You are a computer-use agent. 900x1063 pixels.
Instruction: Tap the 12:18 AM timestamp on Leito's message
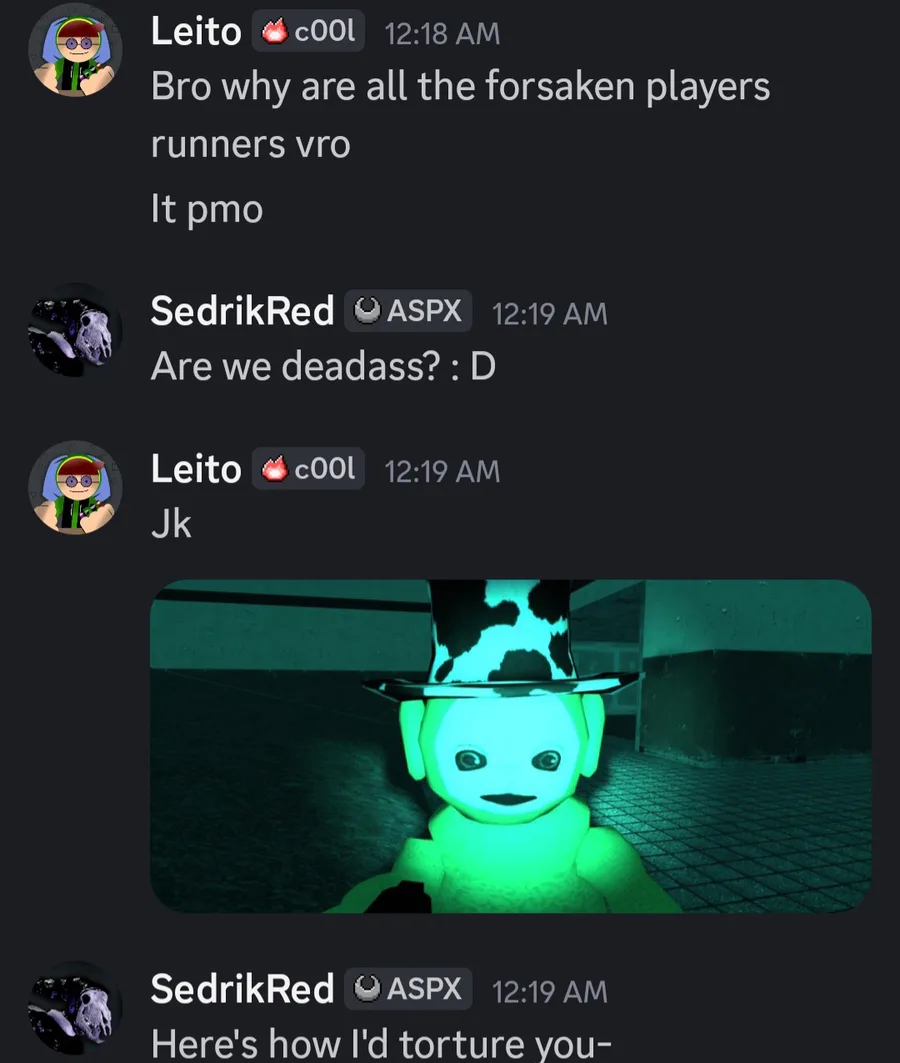443,34
